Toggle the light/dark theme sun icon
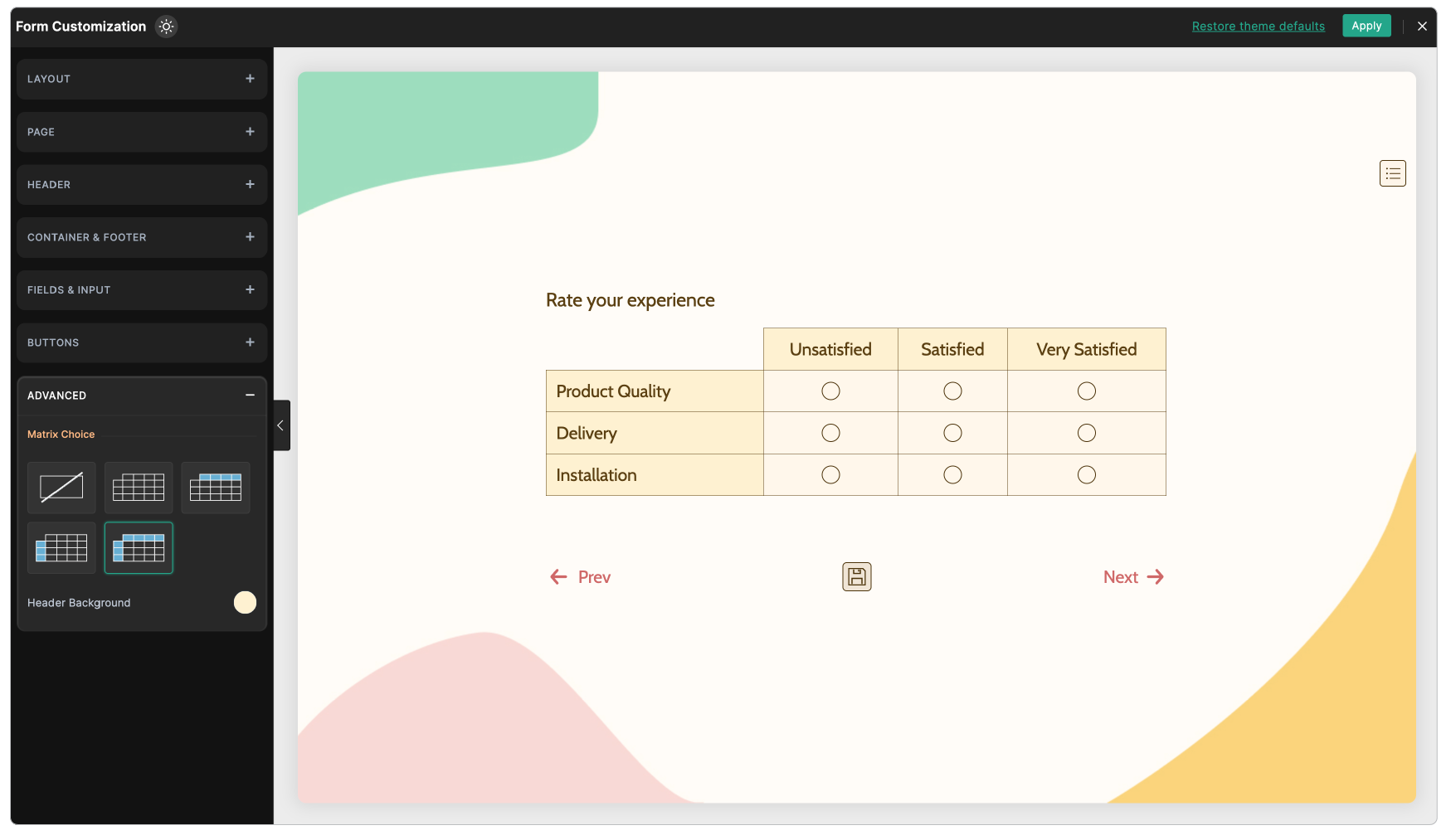This screenshot has height=840, width=1451. point(167,27)
